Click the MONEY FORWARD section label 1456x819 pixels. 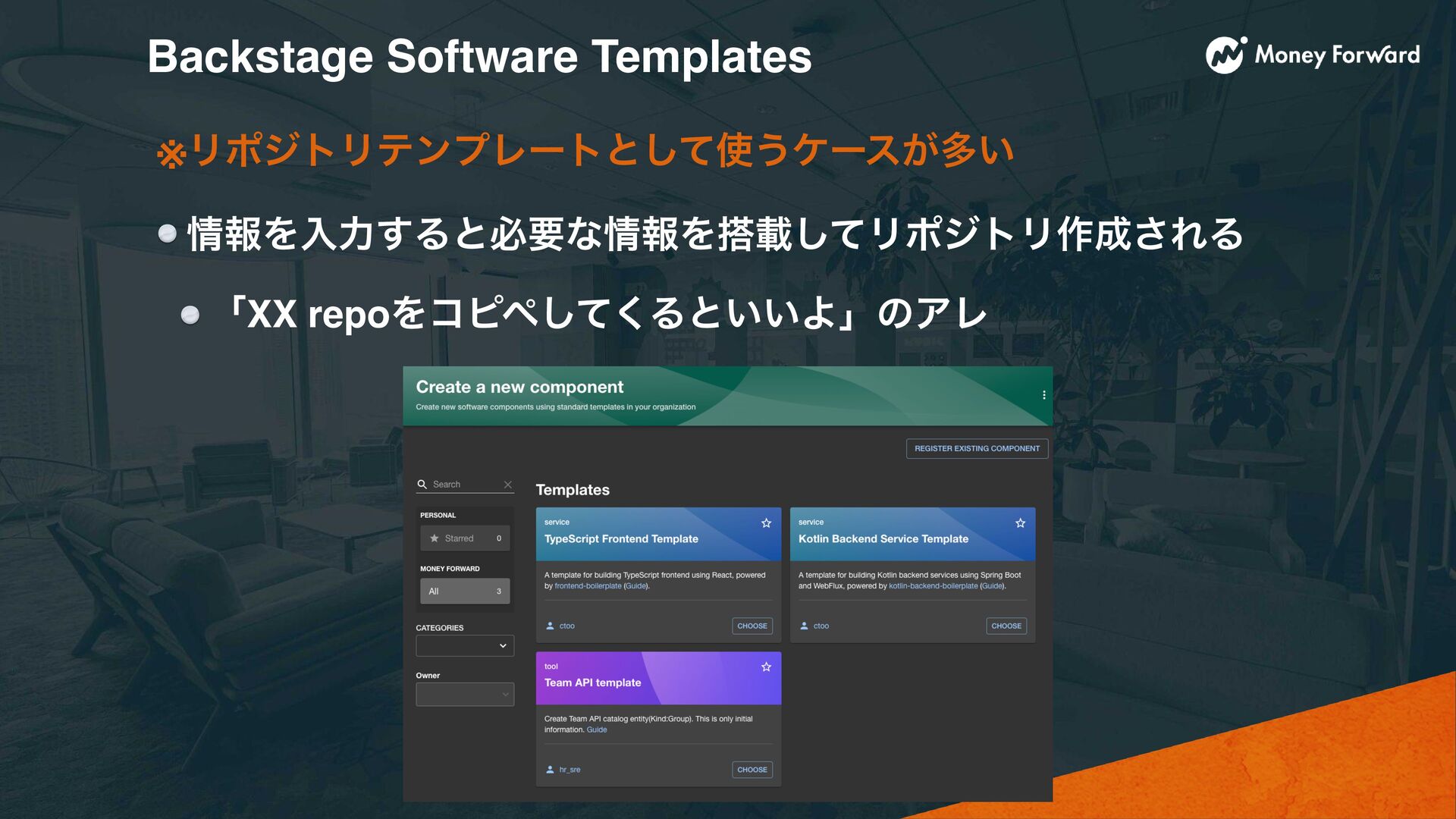click(x=450, y=569)
